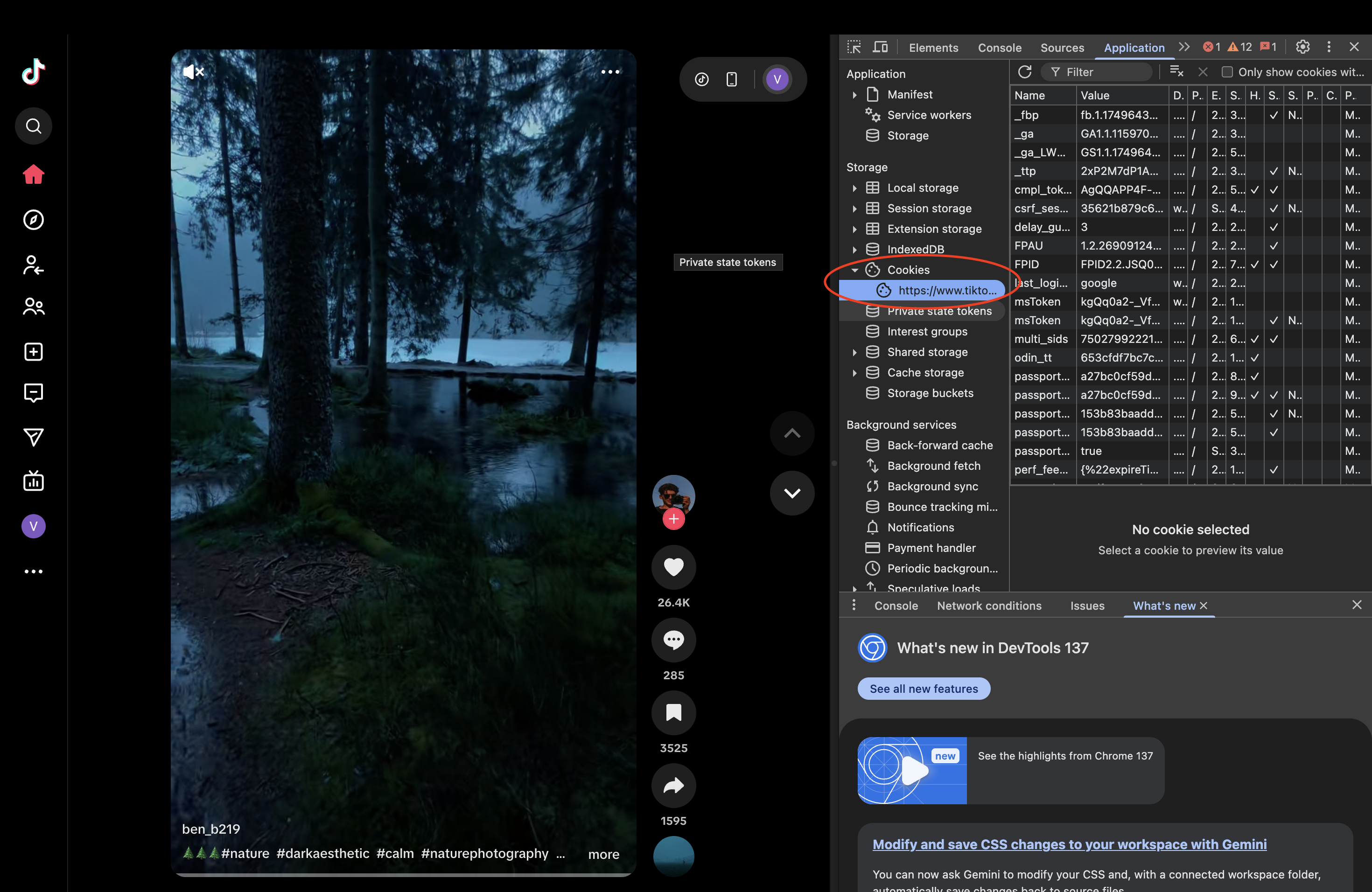The image size is (1372, 892).
Task: Expand the Cache storage tree item
Action: [x=855, y=373]
